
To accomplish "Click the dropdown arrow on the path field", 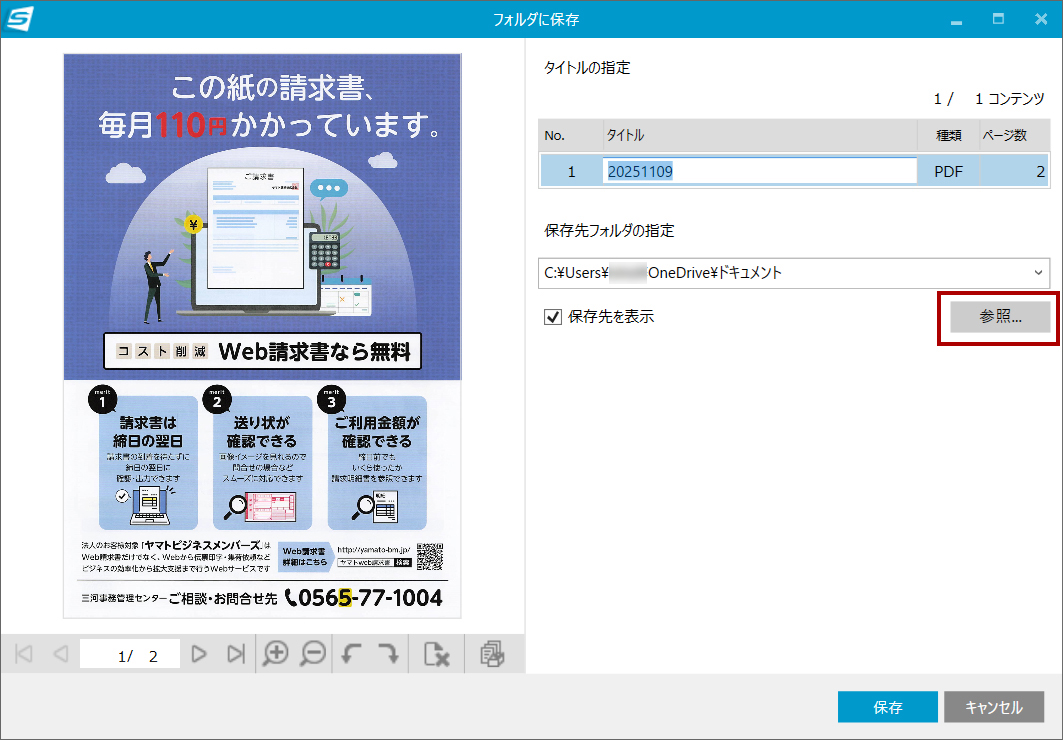I will (x=1037, y=273).
